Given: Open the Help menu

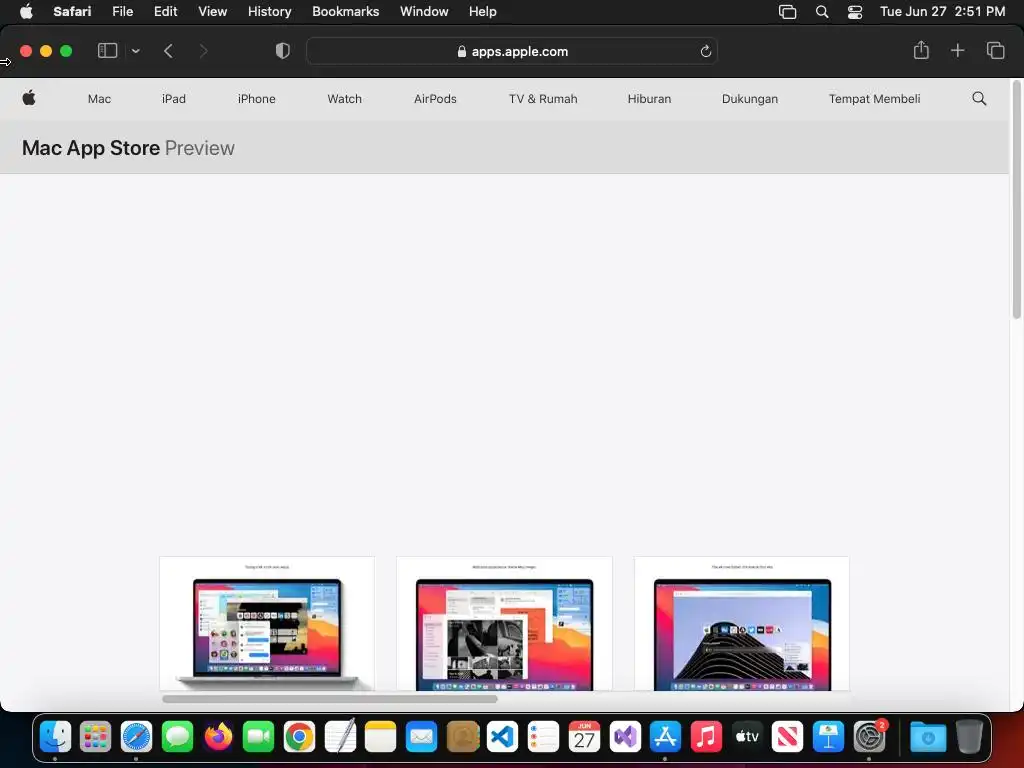Looking at the screenshot, I should click(483, 12).
